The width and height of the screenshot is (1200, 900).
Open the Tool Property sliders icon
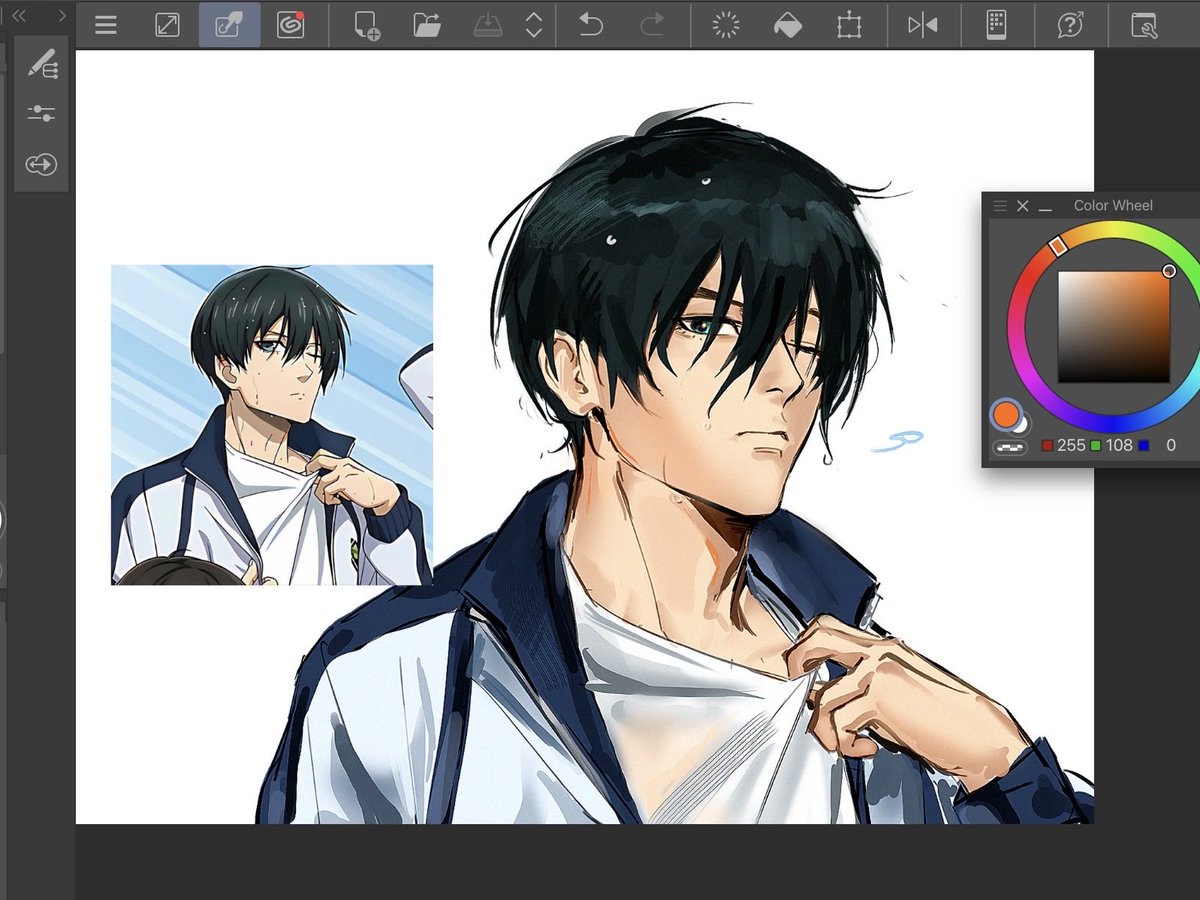coord(42,113)
